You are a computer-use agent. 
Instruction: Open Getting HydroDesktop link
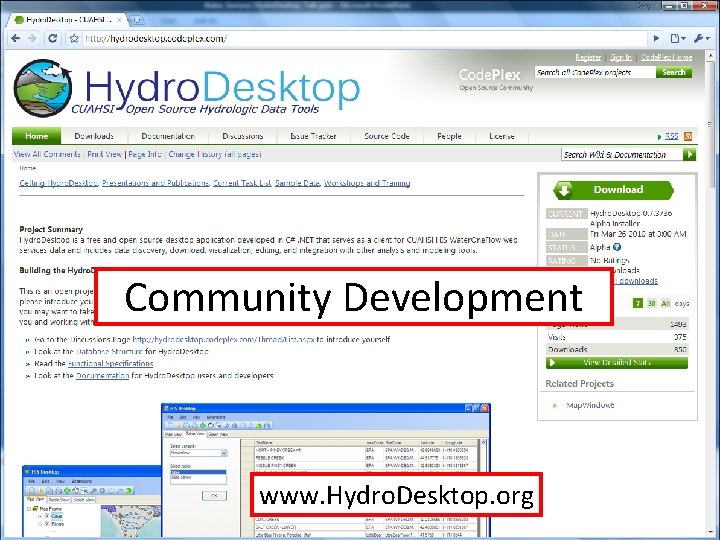(59, 183)
